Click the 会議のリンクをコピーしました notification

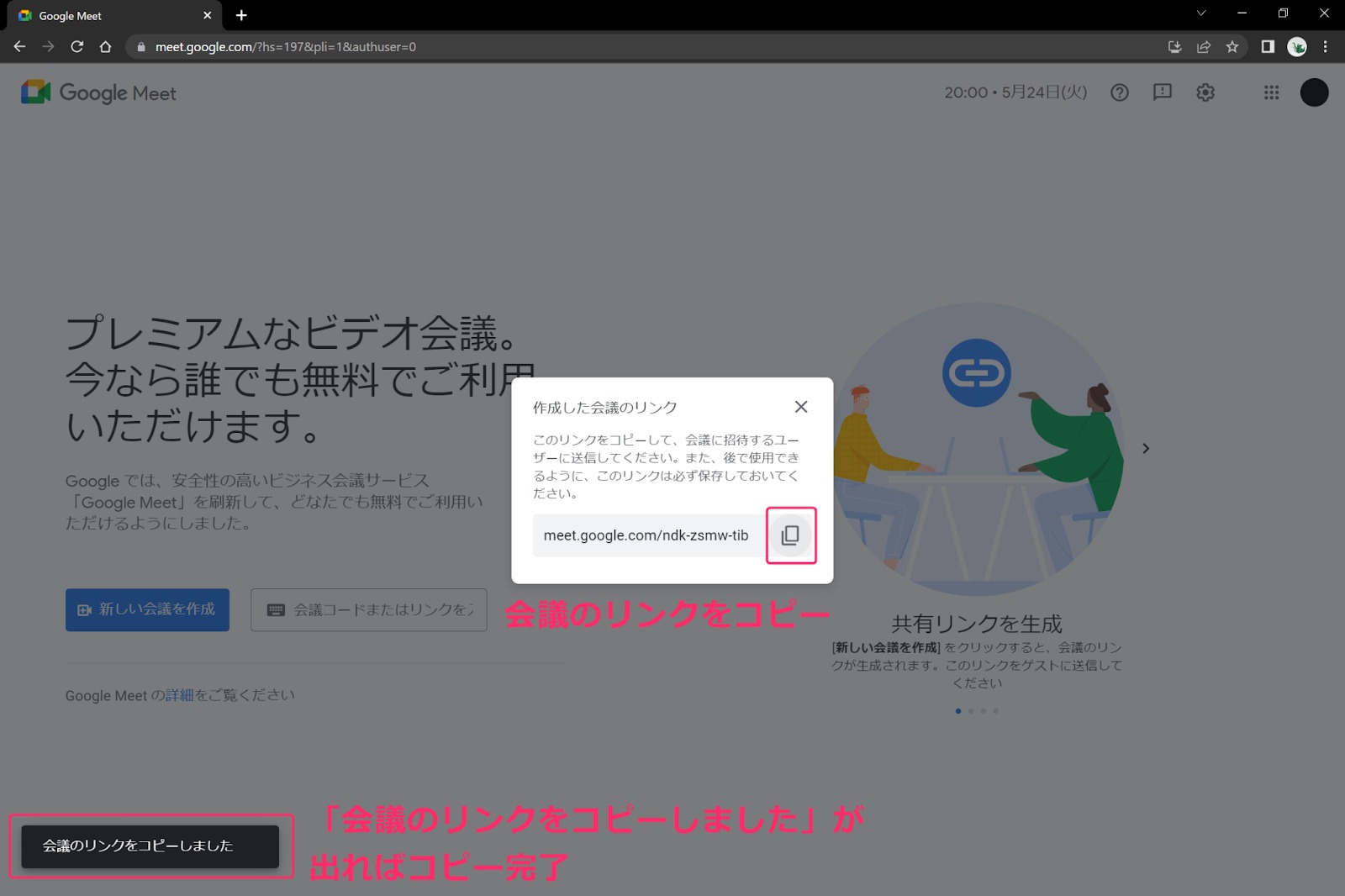coord(150,846)
